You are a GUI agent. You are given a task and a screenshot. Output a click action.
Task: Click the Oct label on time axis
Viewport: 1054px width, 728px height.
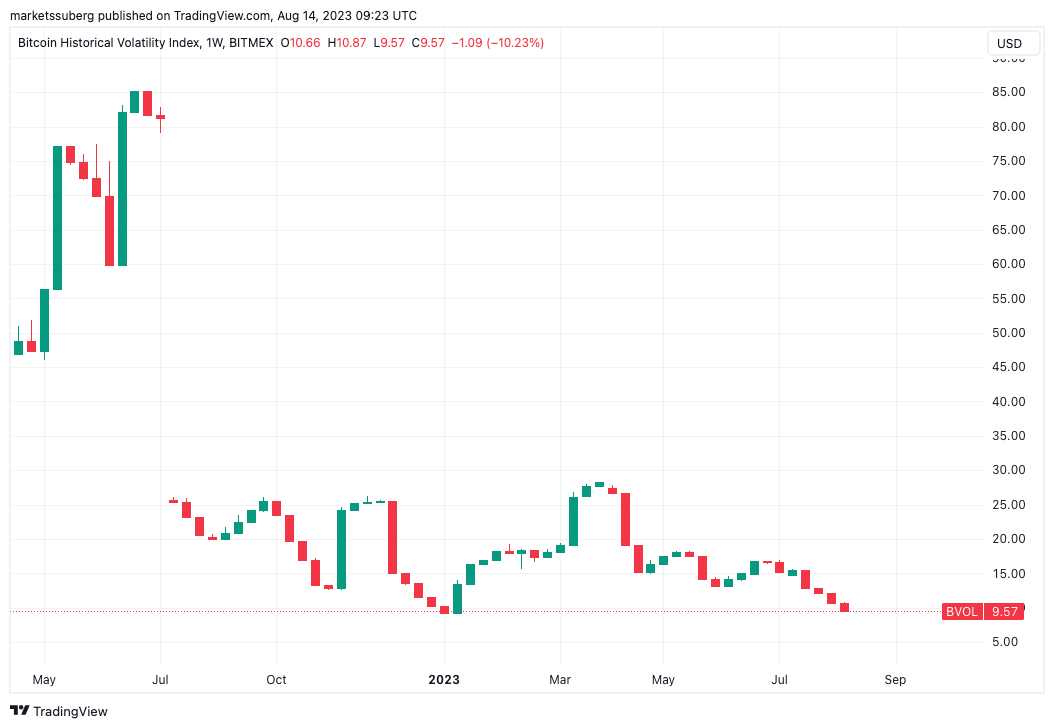pyautogui.click(x=276, y=680)
